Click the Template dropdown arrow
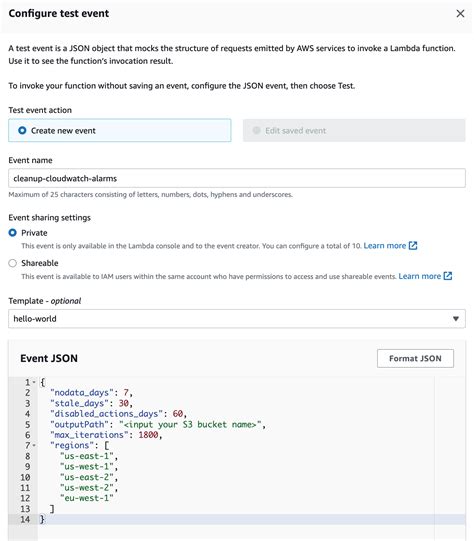The image size is (474, 541). click(x=456, y=318)
